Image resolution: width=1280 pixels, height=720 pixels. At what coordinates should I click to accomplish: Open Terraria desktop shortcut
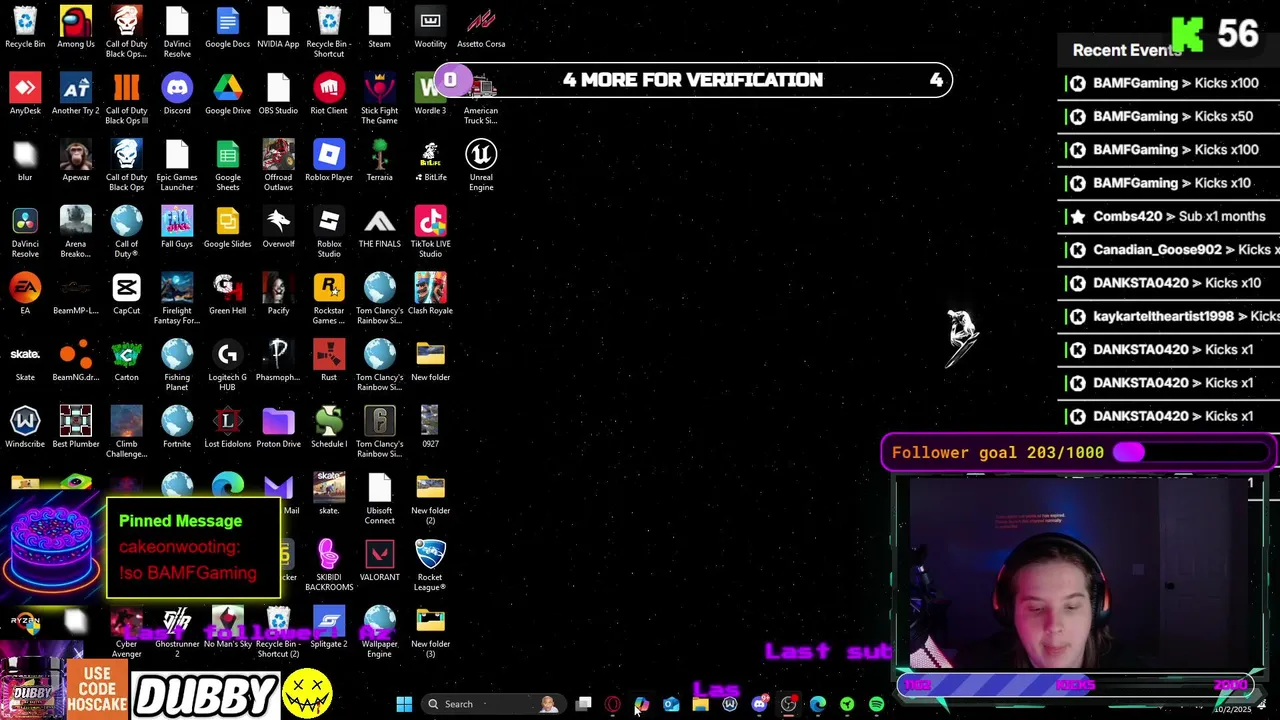coord(379,162)
